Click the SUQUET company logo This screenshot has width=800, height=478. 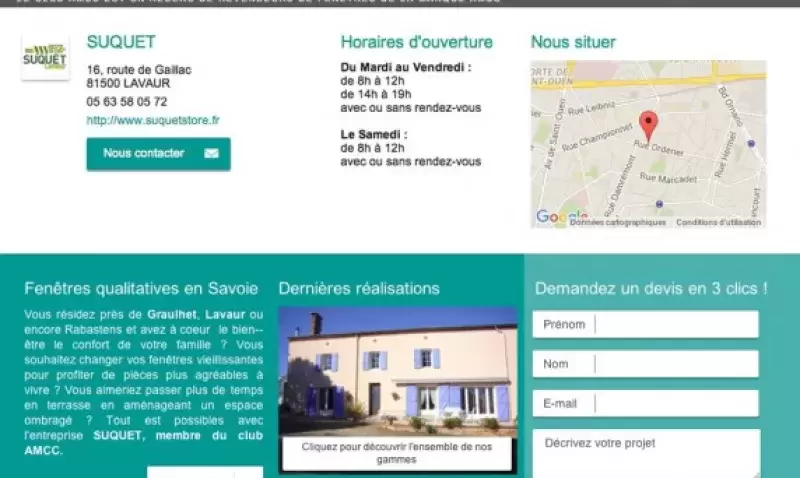pyautogui.click(x=45, y=58)
